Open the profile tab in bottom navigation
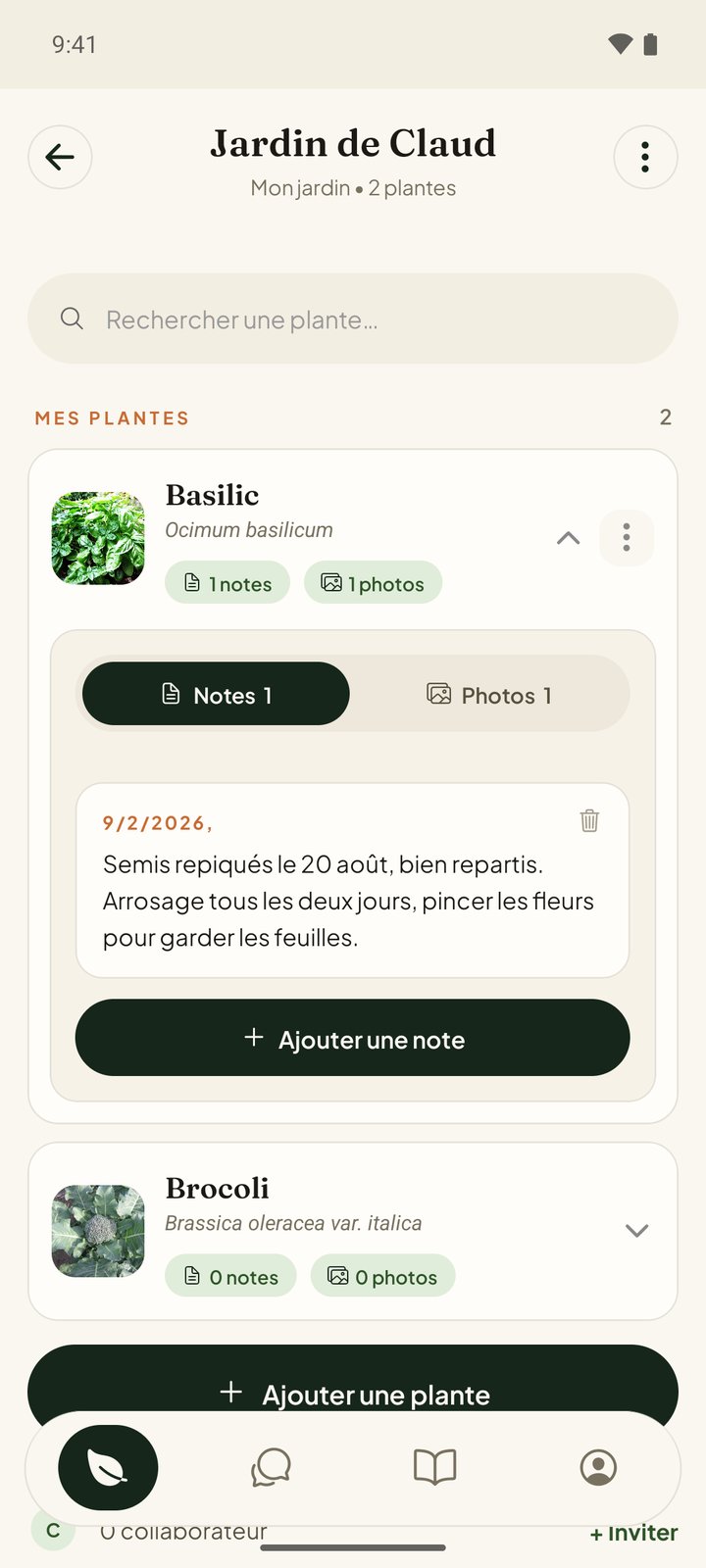This screenshot has height=1568, width=706. [598, 1467]
